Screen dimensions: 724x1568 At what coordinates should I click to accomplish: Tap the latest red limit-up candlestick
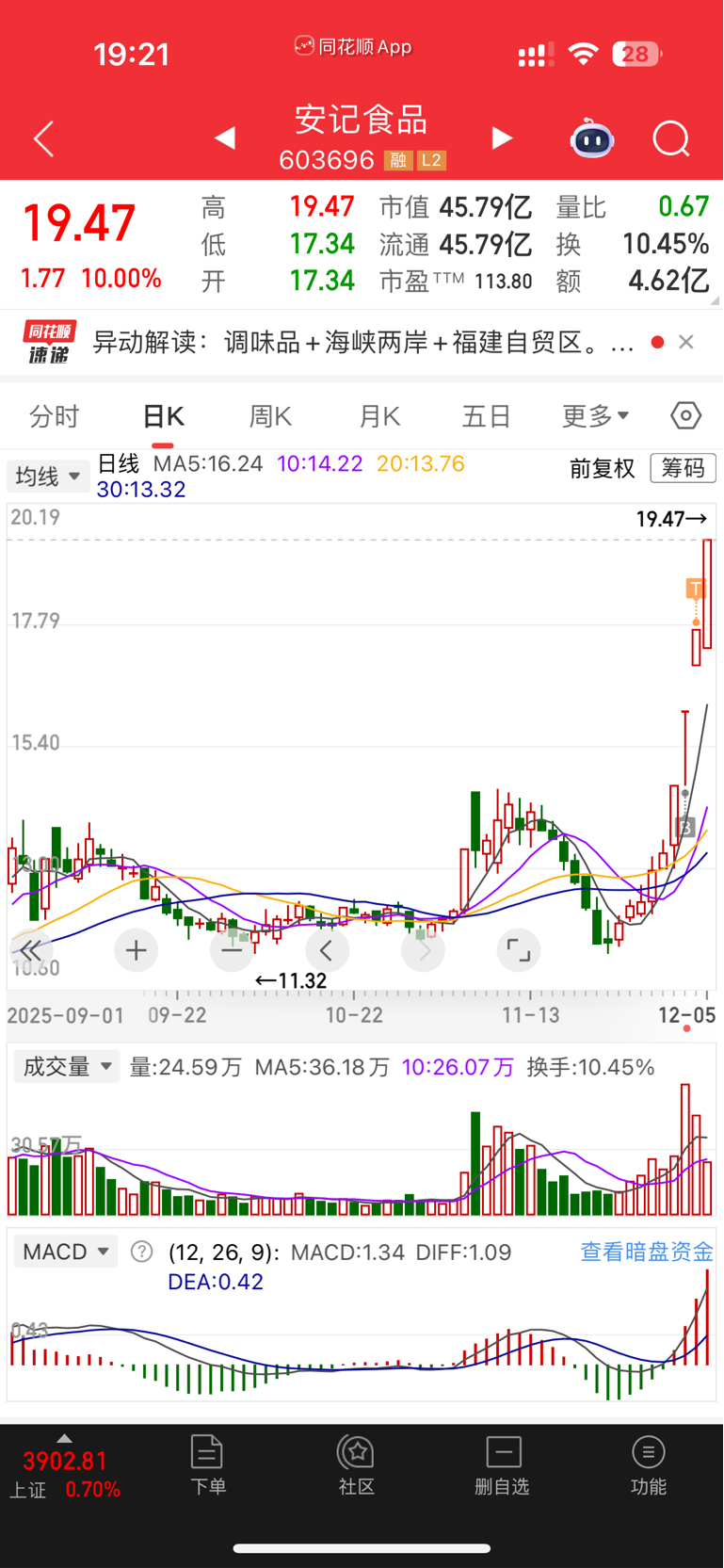tap(707, 594)
